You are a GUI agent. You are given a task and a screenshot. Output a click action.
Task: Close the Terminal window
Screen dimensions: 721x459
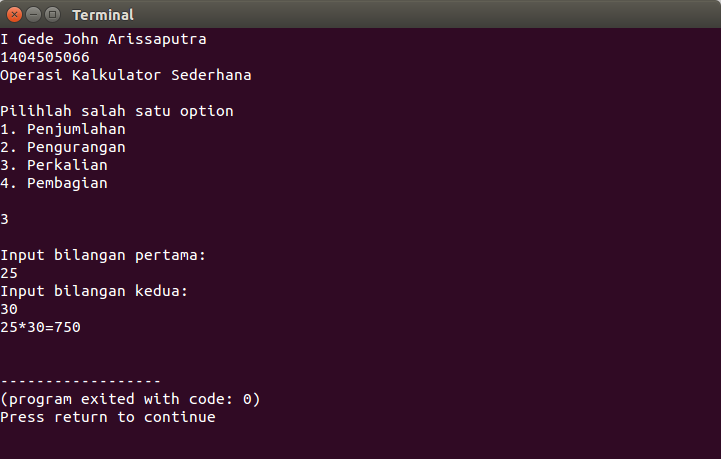point(15,15)
